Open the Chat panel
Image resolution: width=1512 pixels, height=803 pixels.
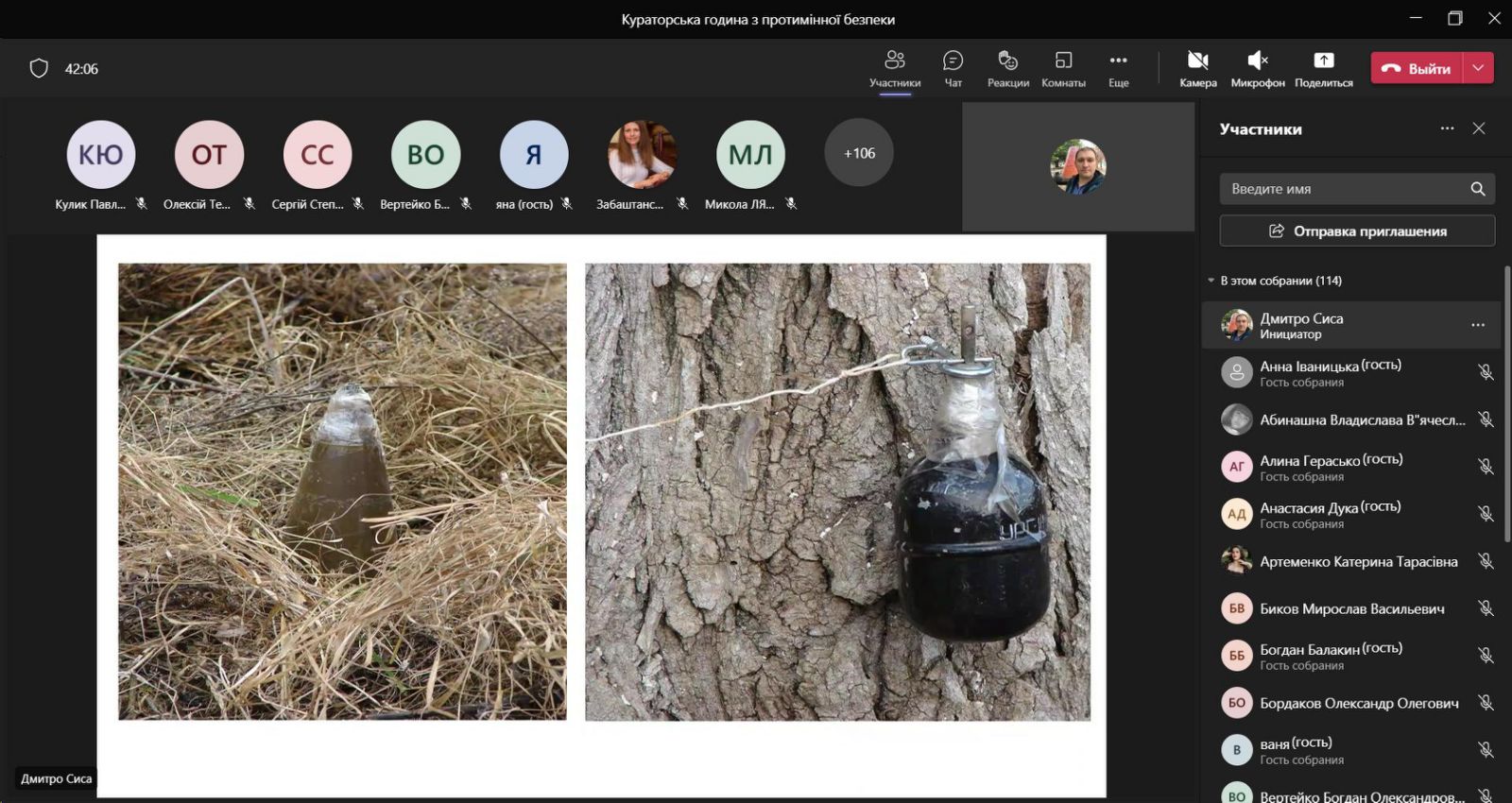(953, 68)
